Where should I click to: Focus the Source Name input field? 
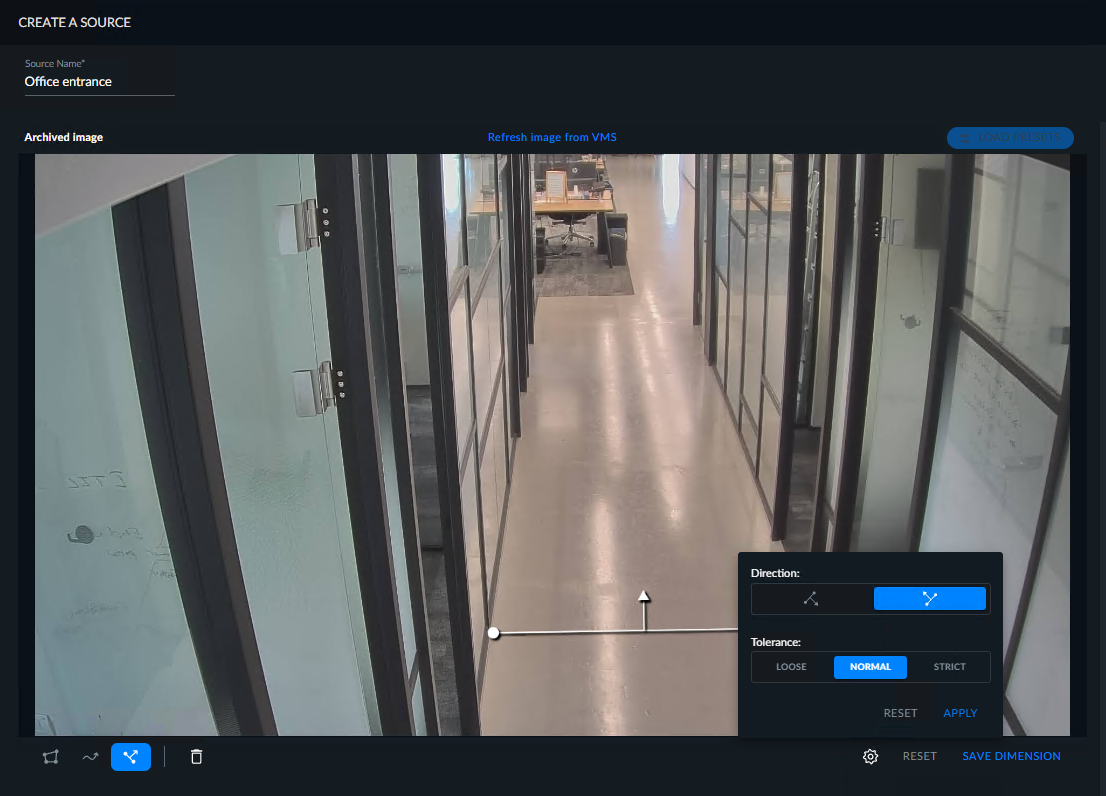pos(99,82)
